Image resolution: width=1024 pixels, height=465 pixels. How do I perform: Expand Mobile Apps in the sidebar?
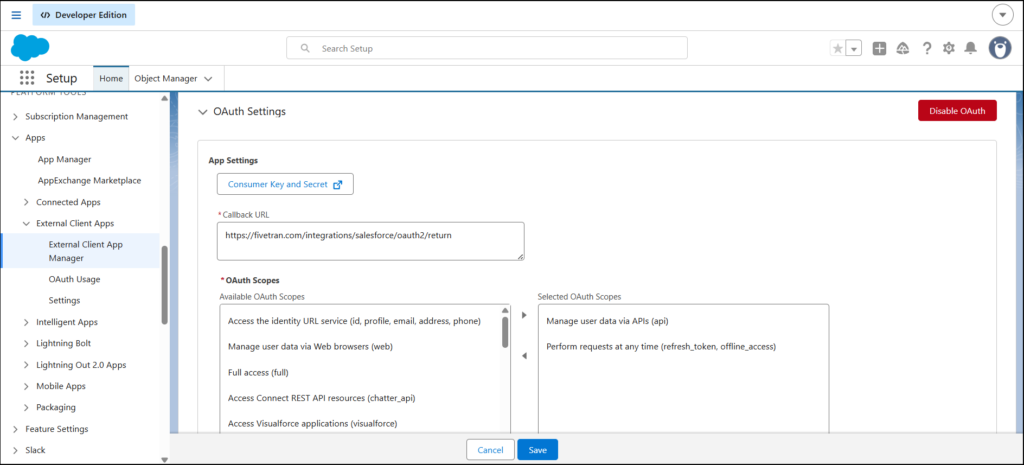point(26,386)
